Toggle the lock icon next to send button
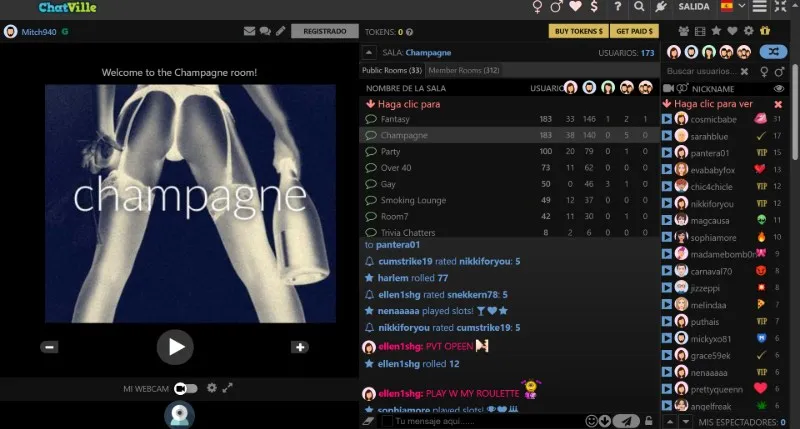Viewport: 800px width, 429px height. (648, 421)
